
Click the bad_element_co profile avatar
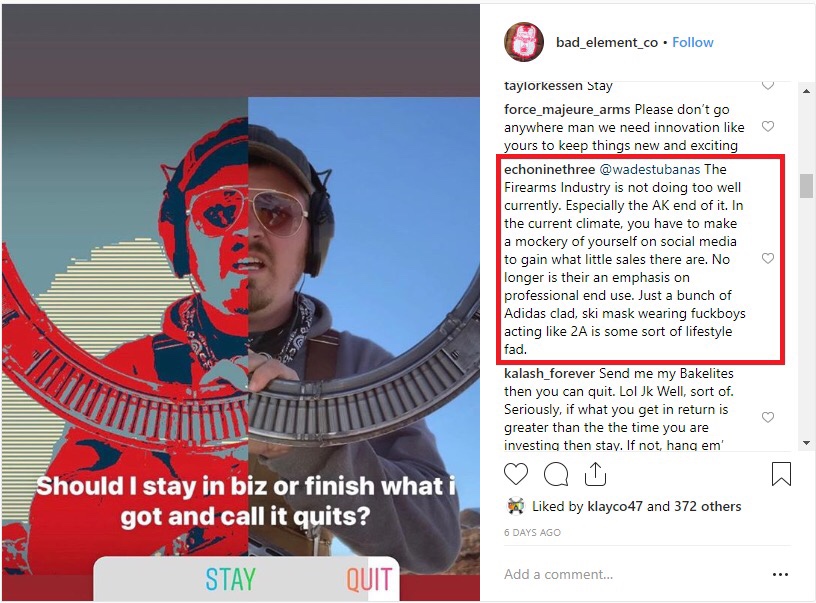point(524,42)
